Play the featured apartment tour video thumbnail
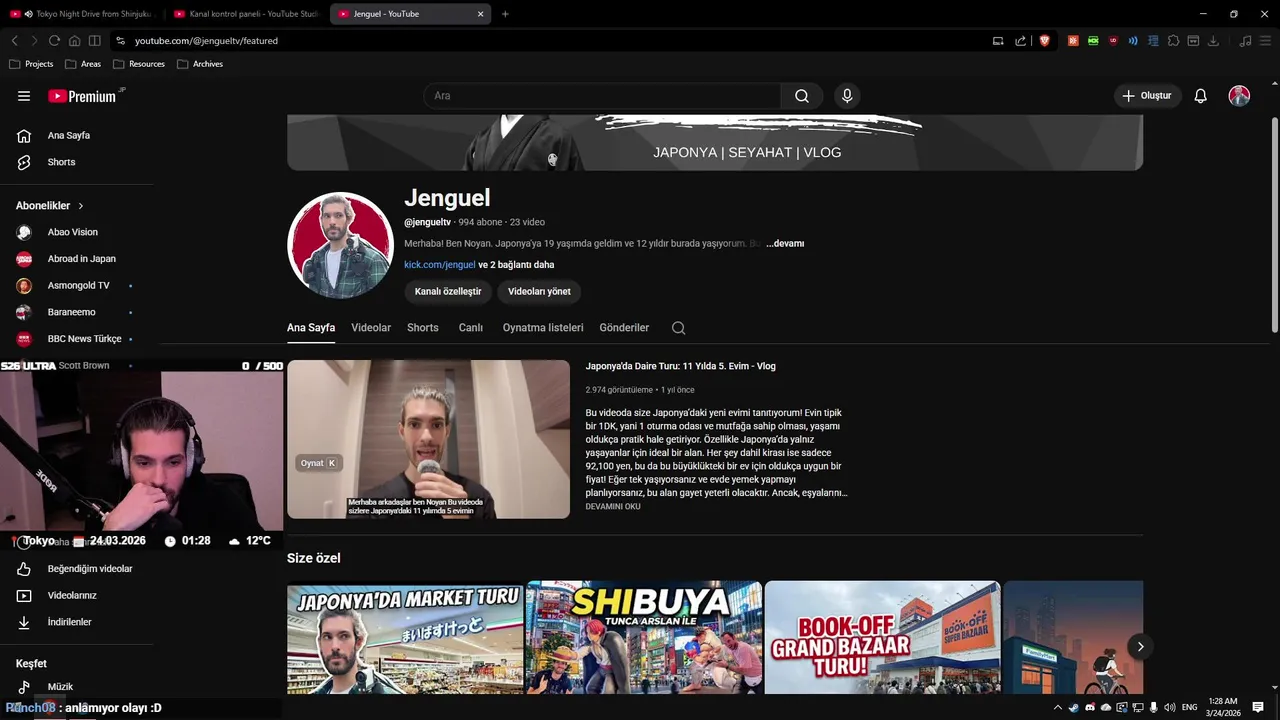 (x=428, y=439)
